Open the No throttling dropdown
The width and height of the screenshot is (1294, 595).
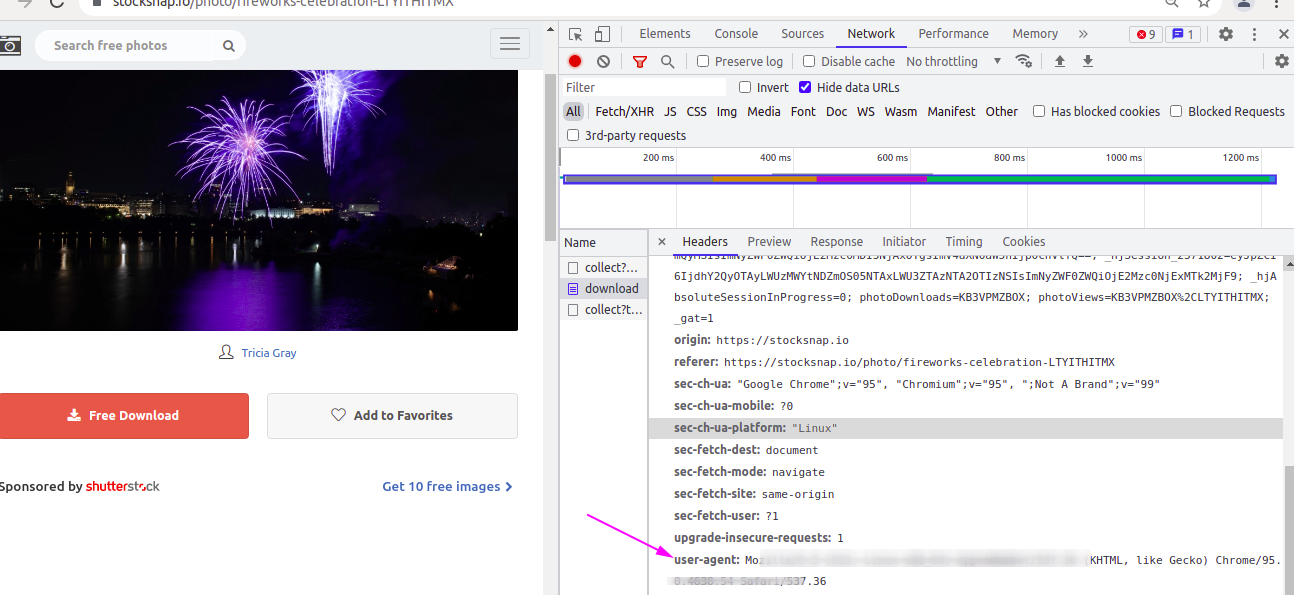click(x=953, y=61)
